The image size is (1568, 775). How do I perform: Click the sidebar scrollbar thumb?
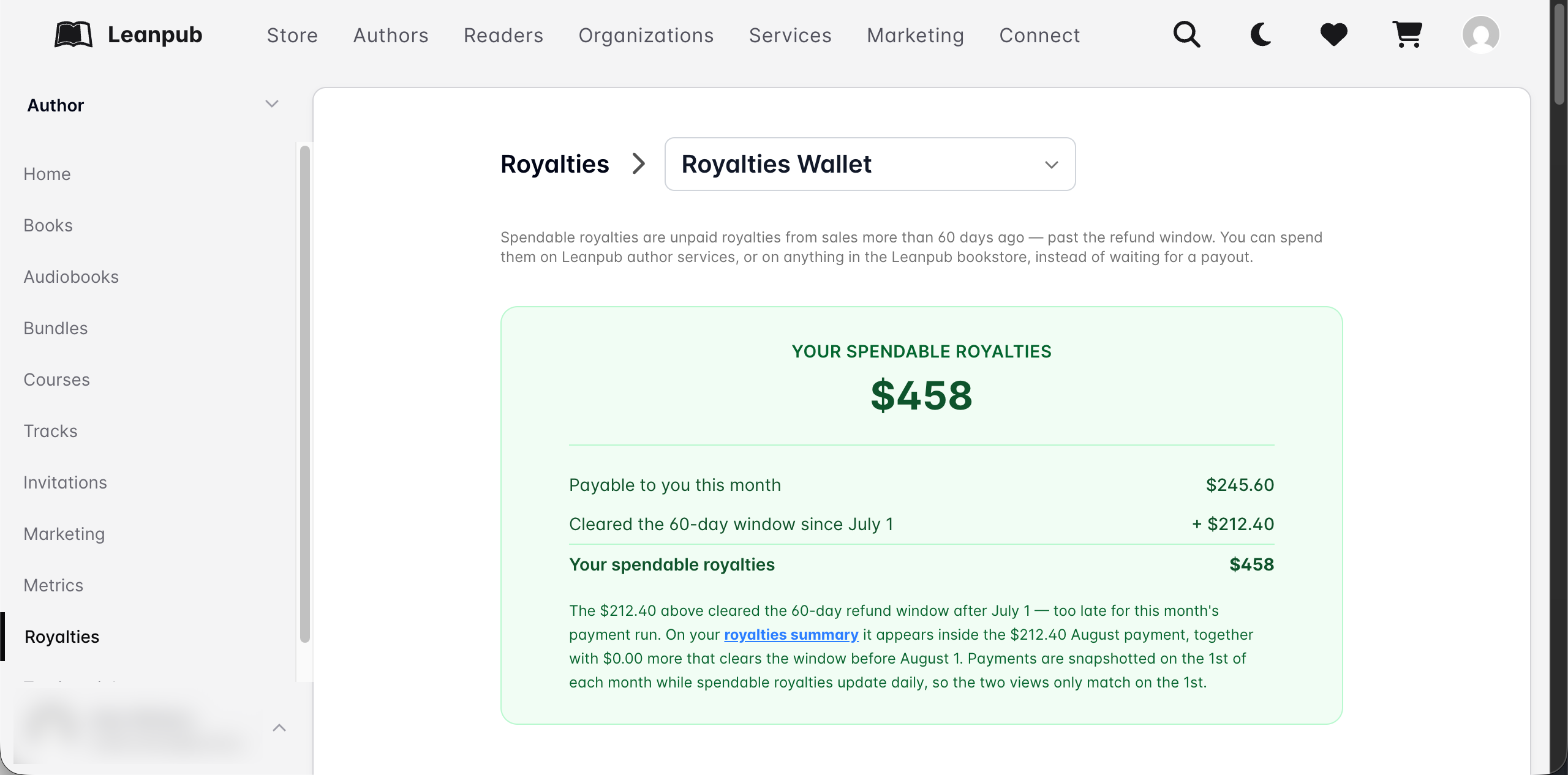(x=305, y=394)
